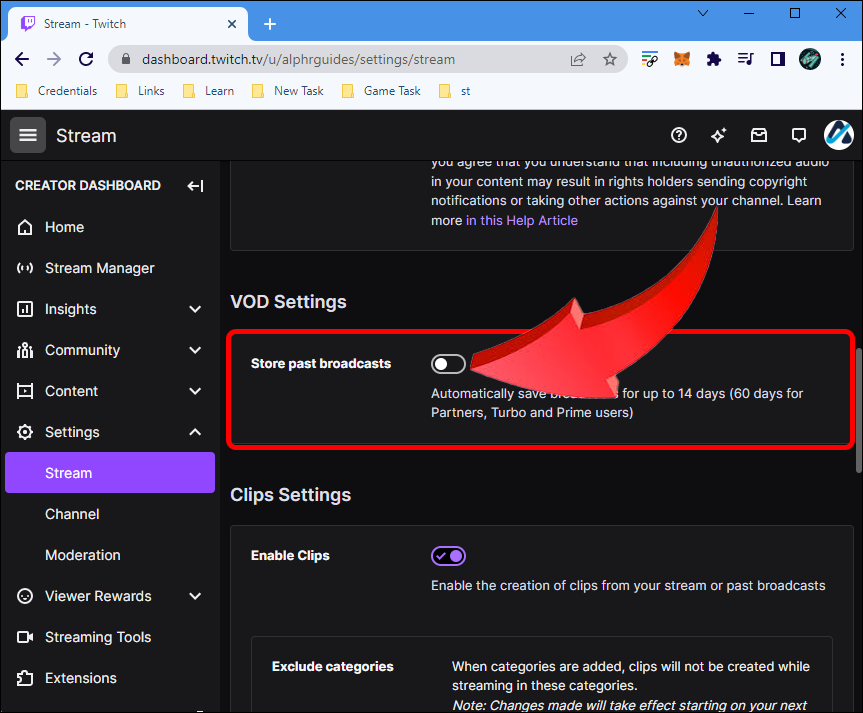863x713 pixels.
Task: Open the Chrome profile avatar
Action: [x=810, y=59]
